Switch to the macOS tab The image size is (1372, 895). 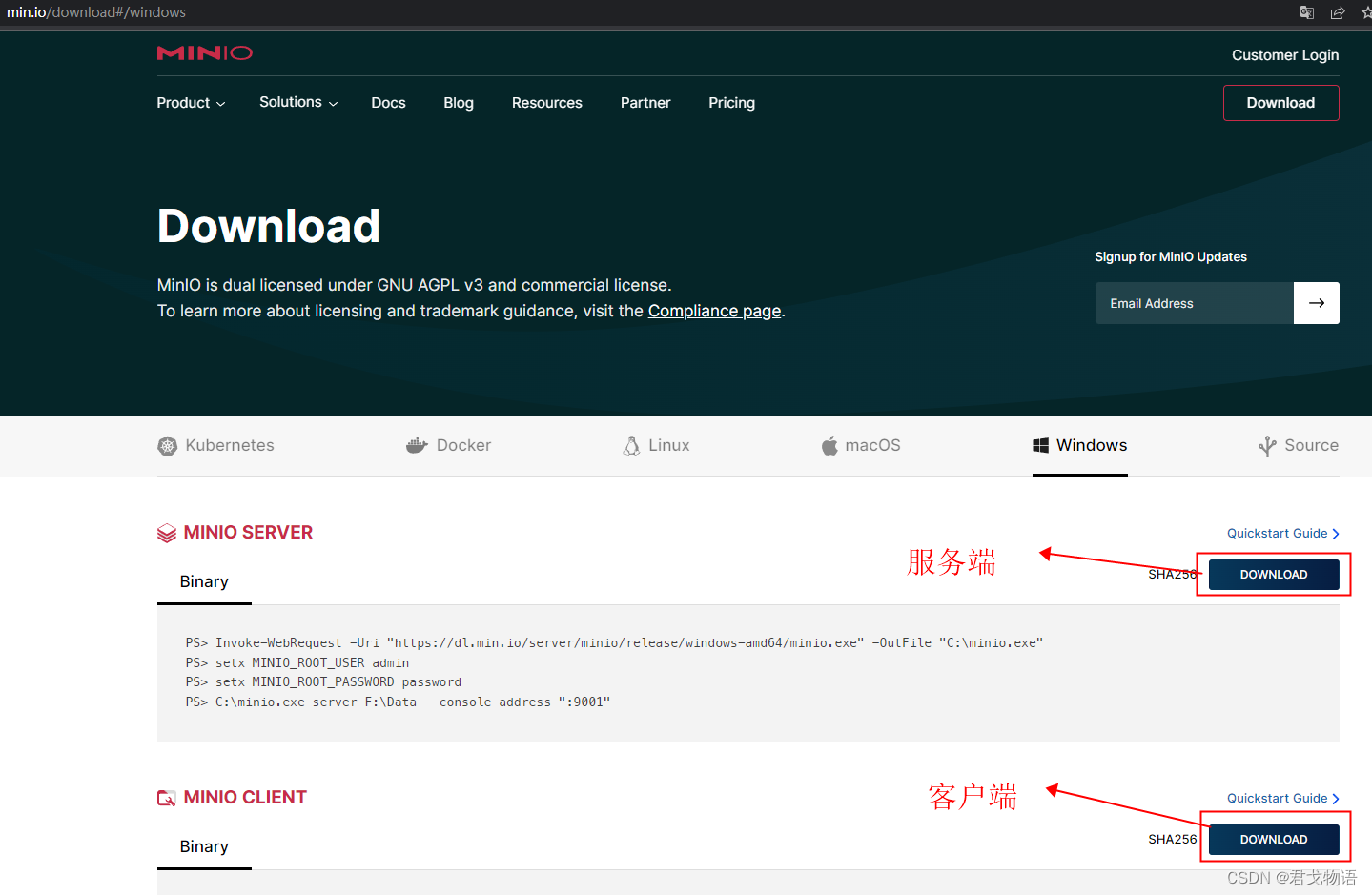[861, 445]
